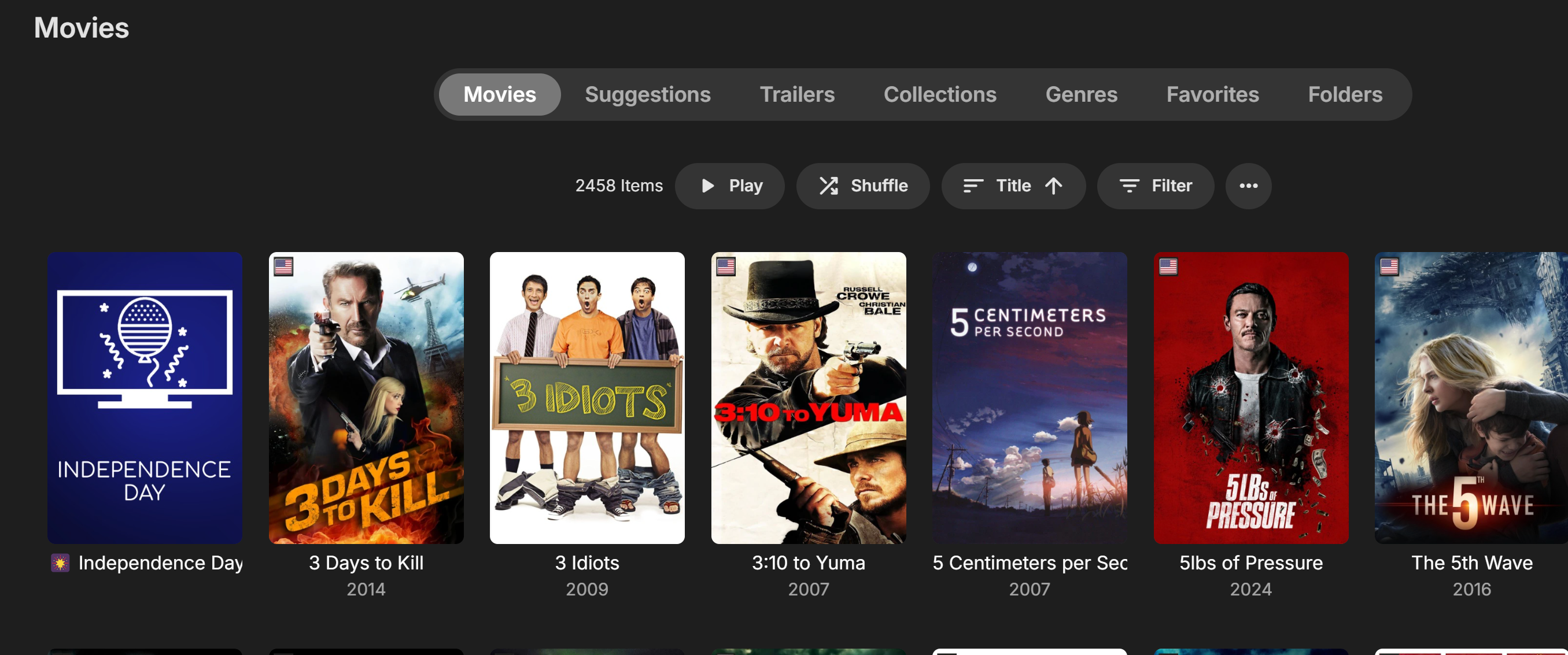Click US flag badge on The 5th Wave
This screenshot has height=655, width=1568.
(x=1389, y=267)
